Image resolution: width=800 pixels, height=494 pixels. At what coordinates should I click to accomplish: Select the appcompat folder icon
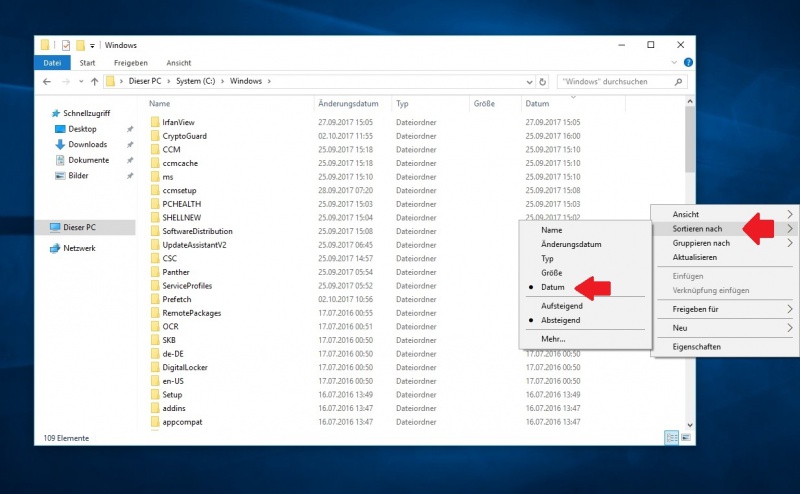click(155, 422)
